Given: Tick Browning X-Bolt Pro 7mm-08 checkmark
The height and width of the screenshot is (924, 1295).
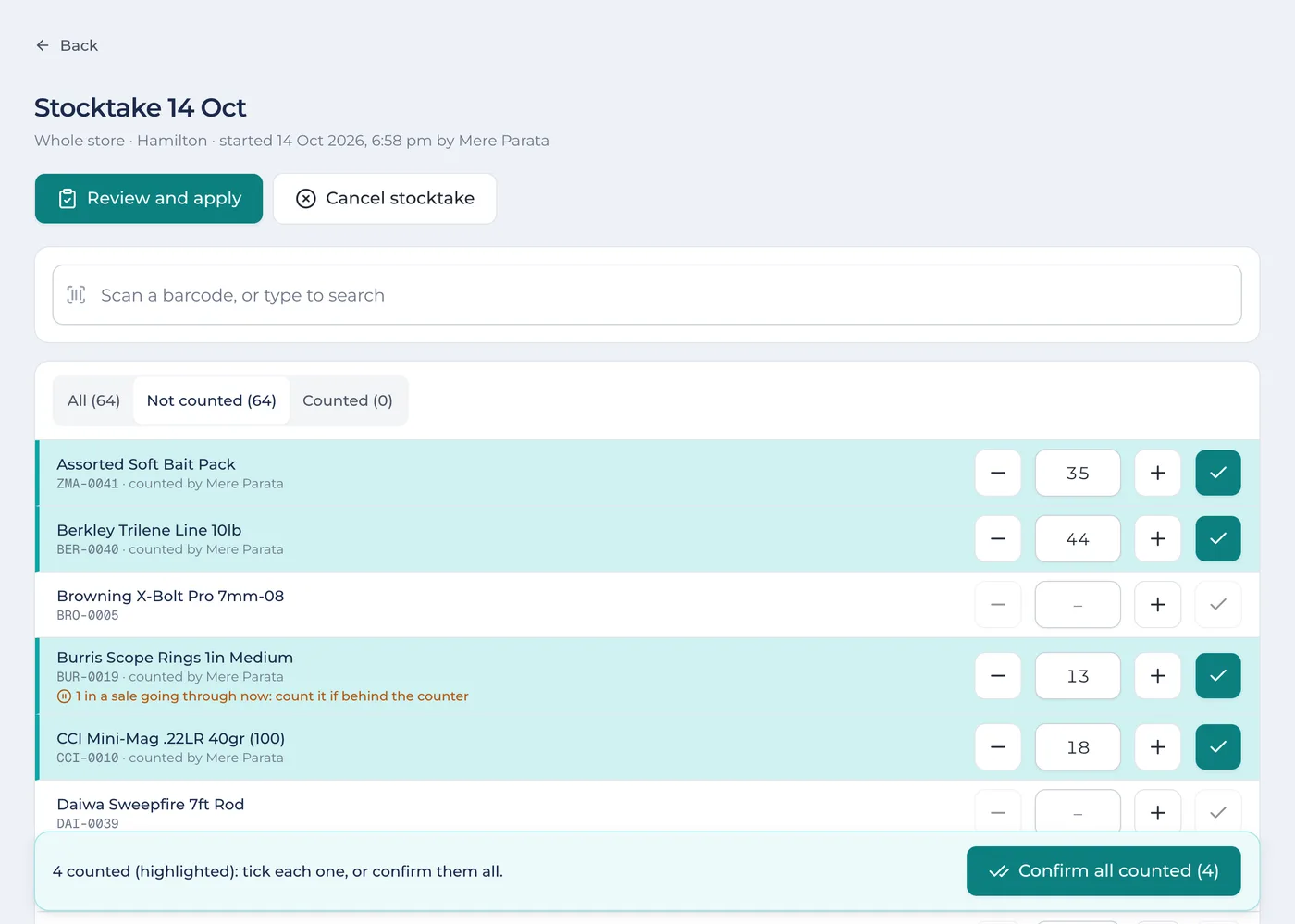Looking at the screenshot, I should [1218, 605].
